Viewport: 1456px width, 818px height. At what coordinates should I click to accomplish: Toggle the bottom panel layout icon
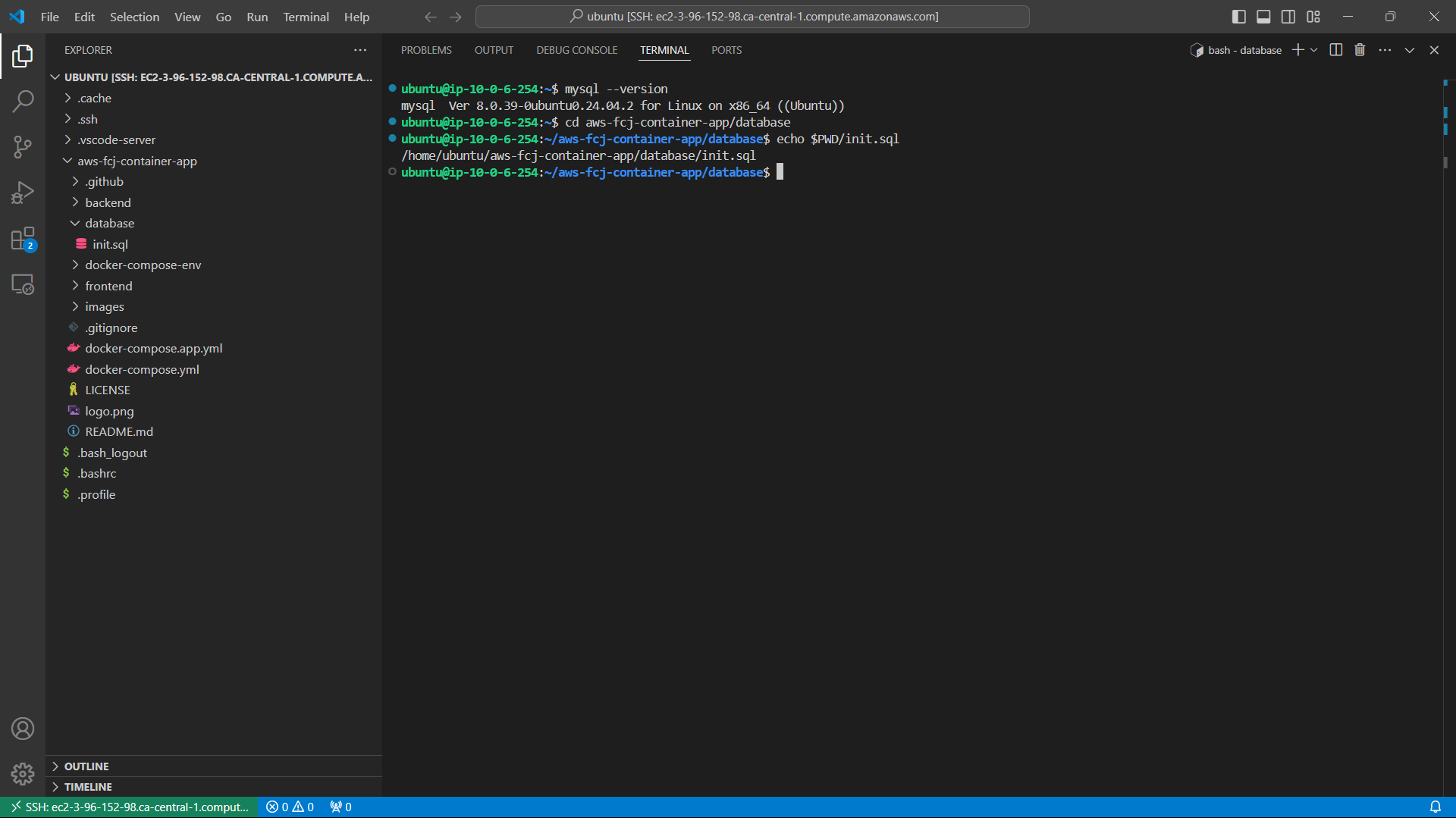(x=1263, y=16)
